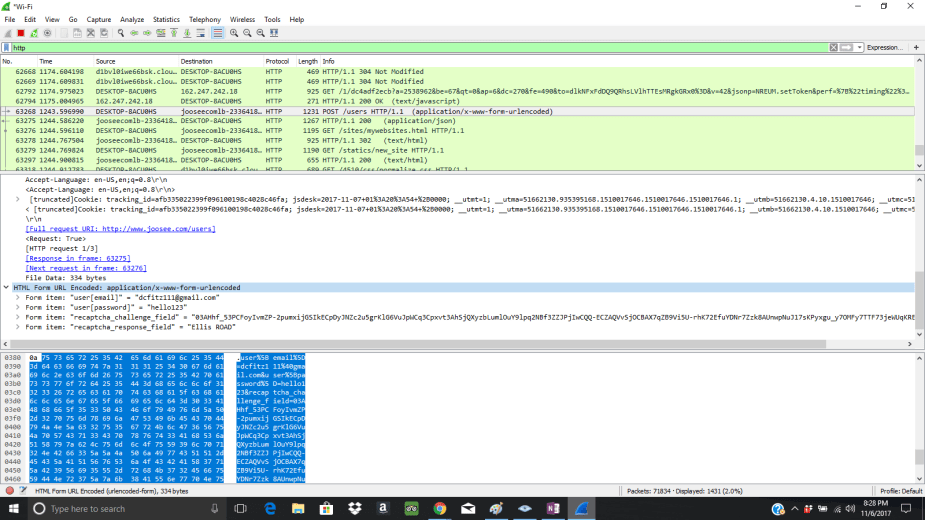Expand the user[email] form item

18,297
